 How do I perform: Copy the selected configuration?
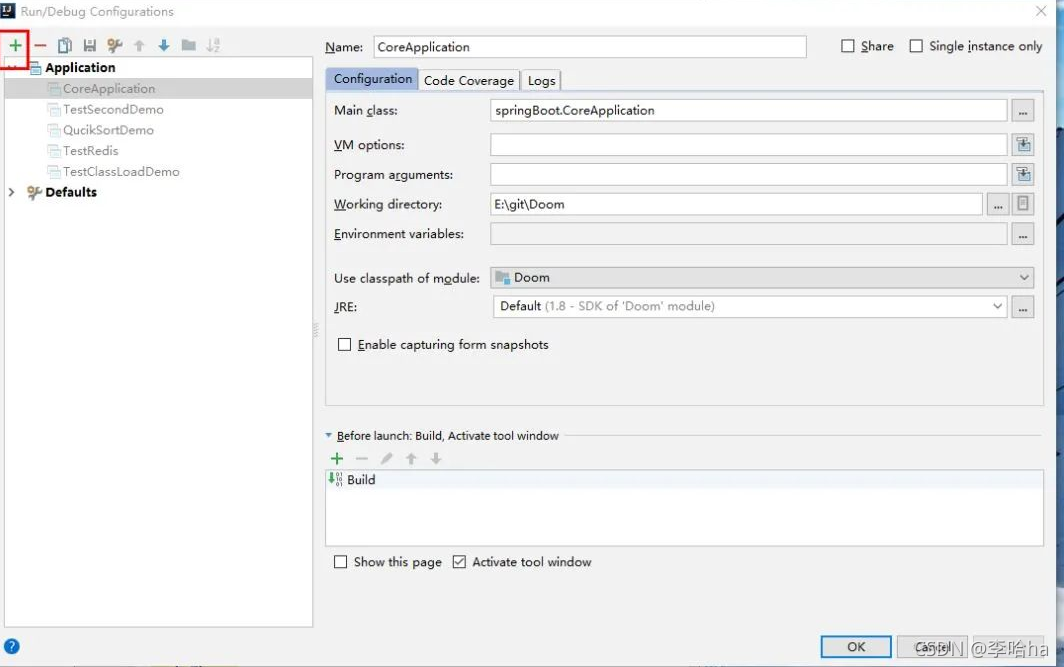point(64,45)
